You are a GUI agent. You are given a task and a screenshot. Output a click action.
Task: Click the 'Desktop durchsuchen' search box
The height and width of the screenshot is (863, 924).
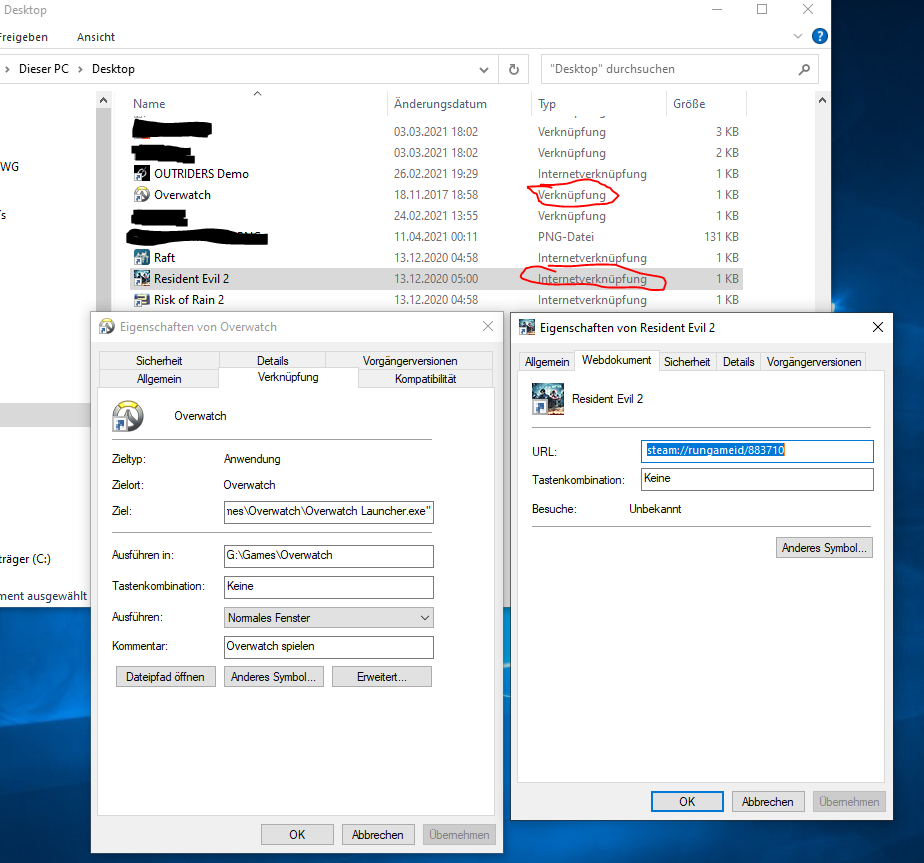(680, 70)
